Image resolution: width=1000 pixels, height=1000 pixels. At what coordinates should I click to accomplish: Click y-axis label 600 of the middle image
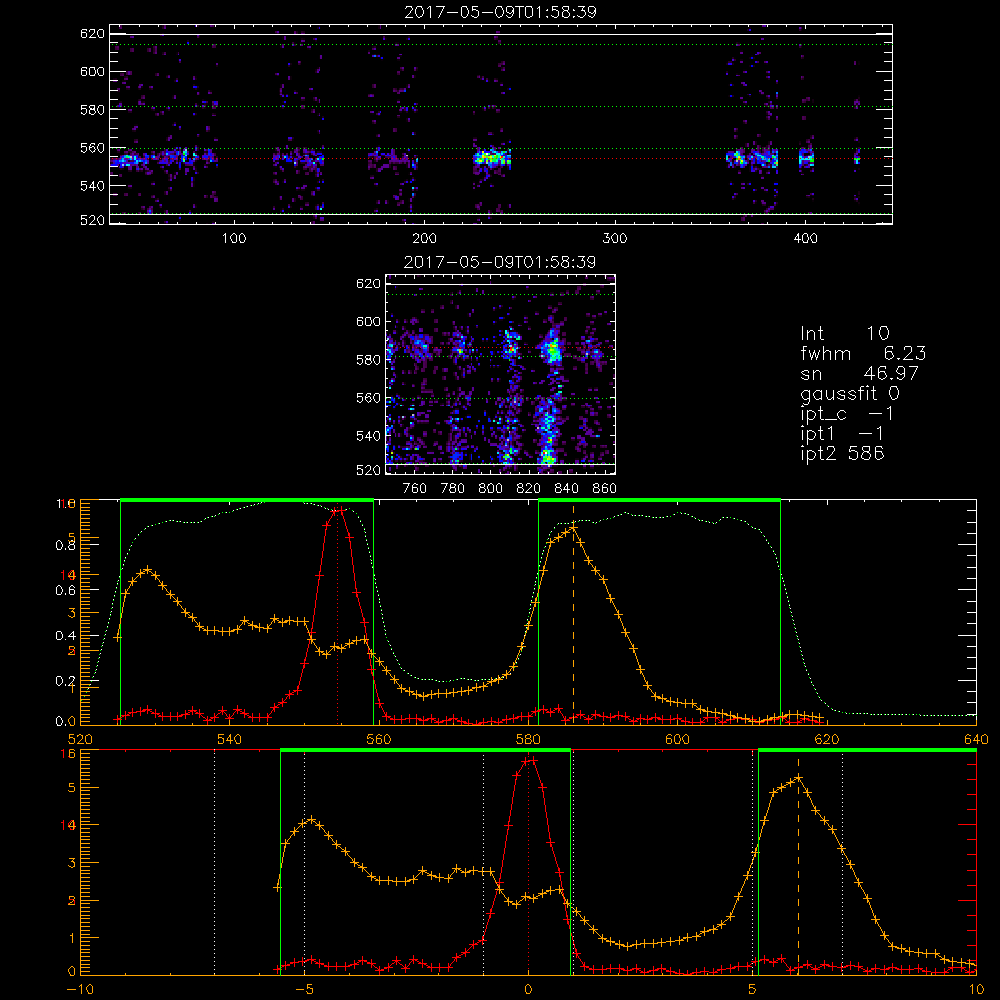pyautogui.click(x=368, y=321)
